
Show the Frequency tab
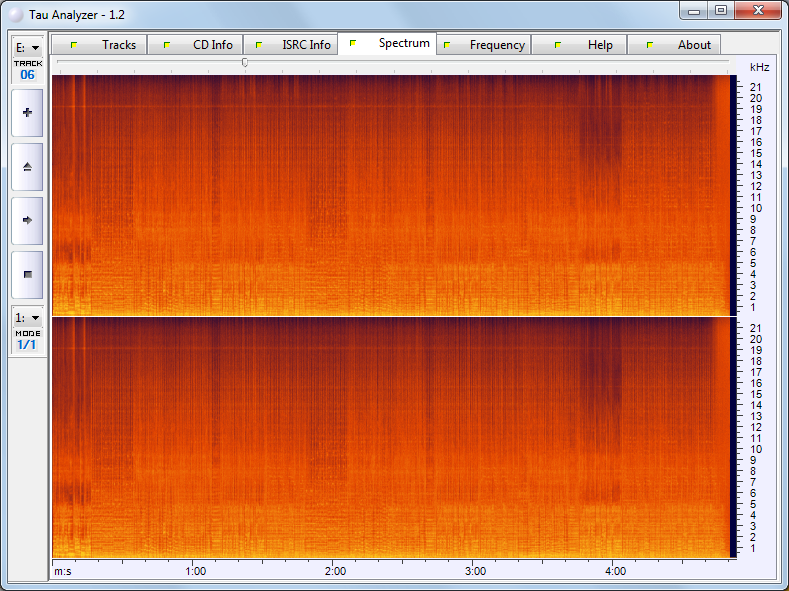coord(483,45)
